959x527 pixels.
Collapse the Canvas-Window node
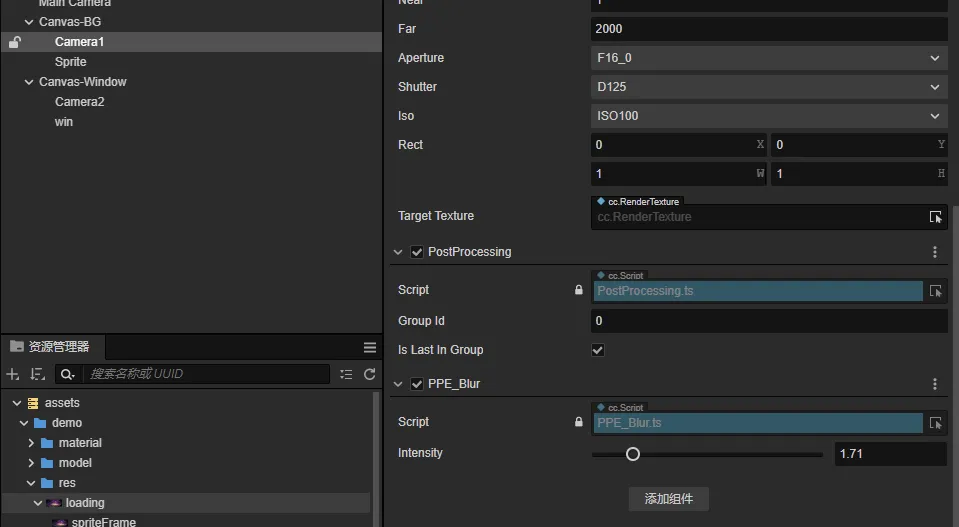pos(29,82)
